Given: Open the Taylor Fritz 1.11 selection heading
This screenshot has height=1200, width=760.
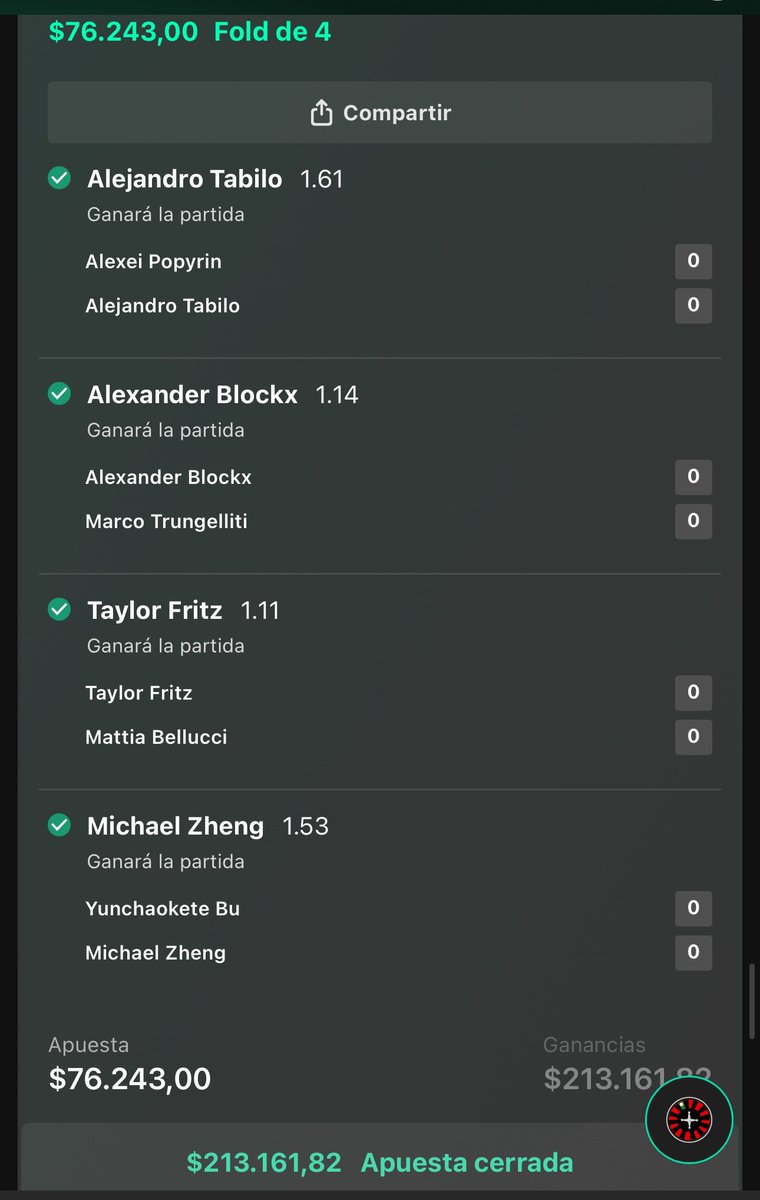Looking at the screenshot, I should tap(183, 610).
